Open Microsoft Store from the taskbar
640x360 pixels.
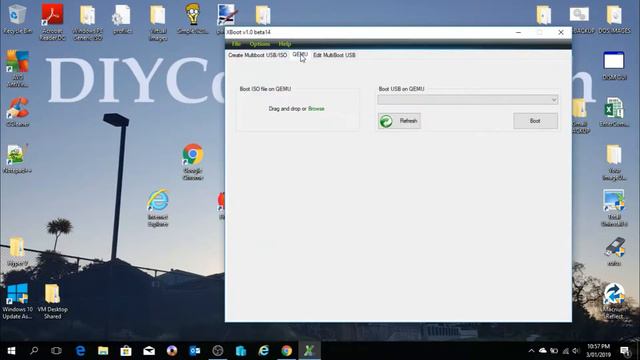pos(126,351)
